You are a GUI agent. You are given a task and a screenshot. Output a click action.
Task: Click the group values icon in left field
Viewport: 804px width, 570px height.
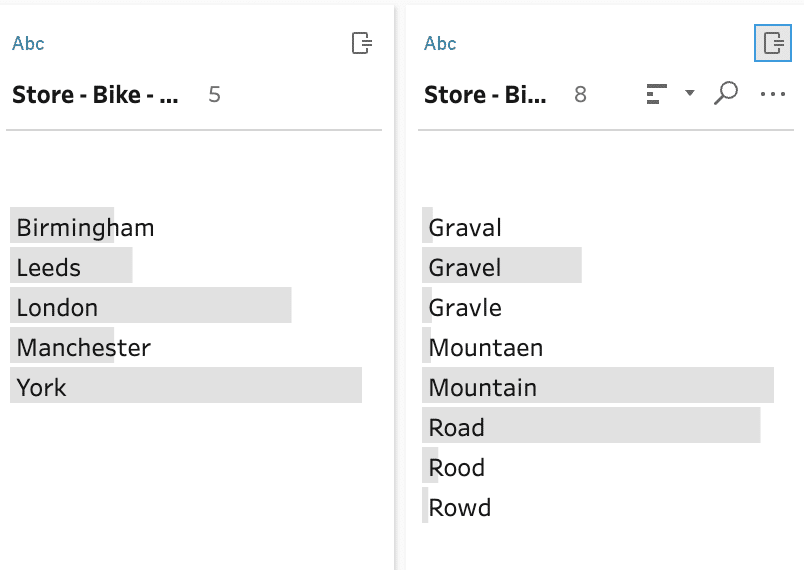coord(361,43)
